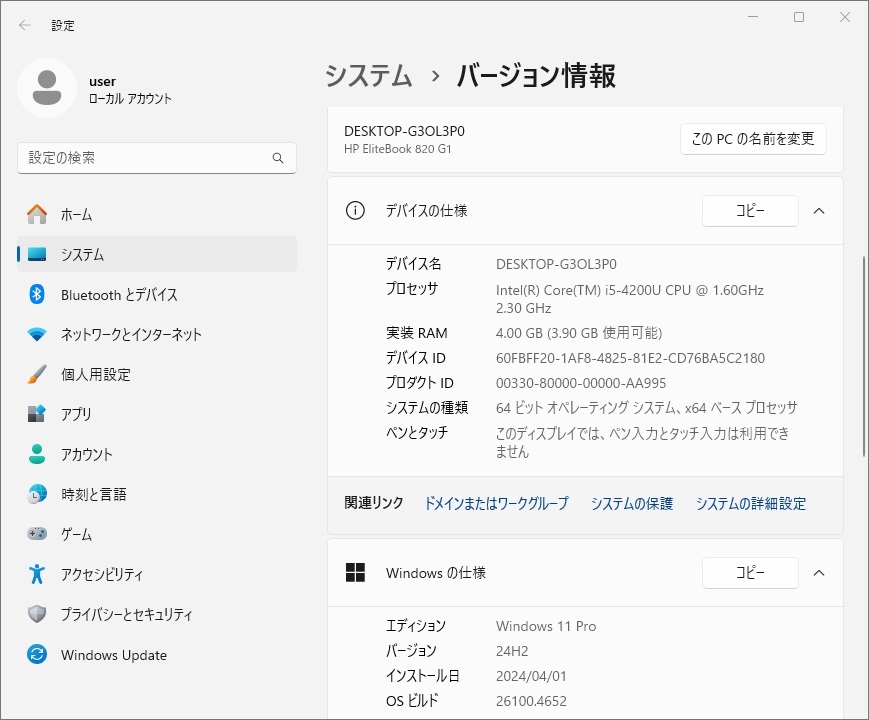The width and height of the screenshot is (869, 720).
Task: Click the back arrow icon
Action: tap(24, 25)
